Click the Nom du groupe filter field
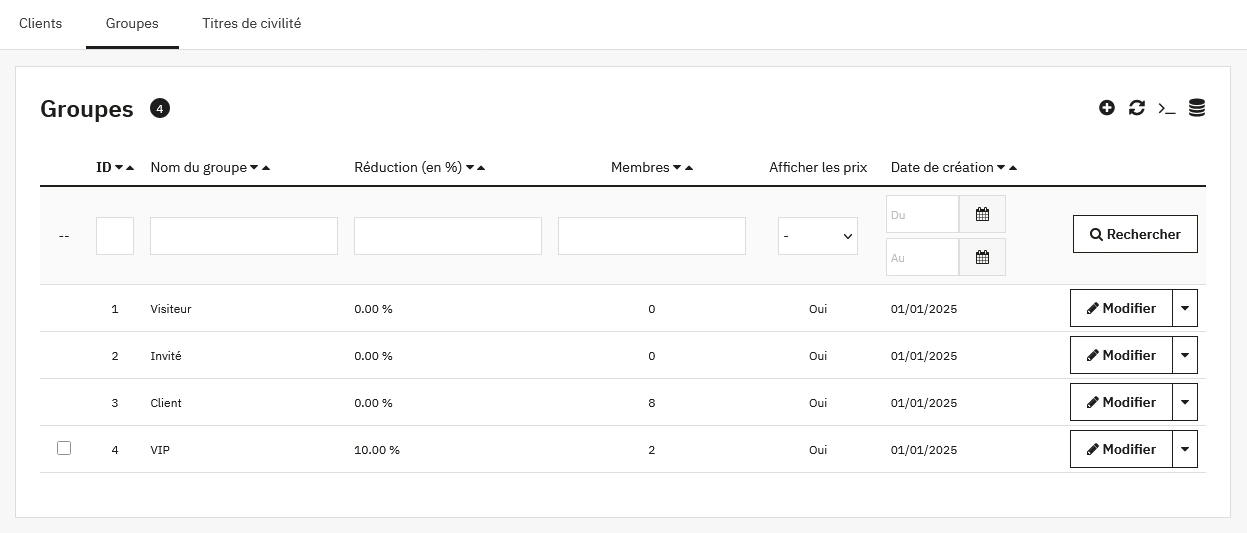Viewport: 1247px width, 533px height. (x=244, y=236)
